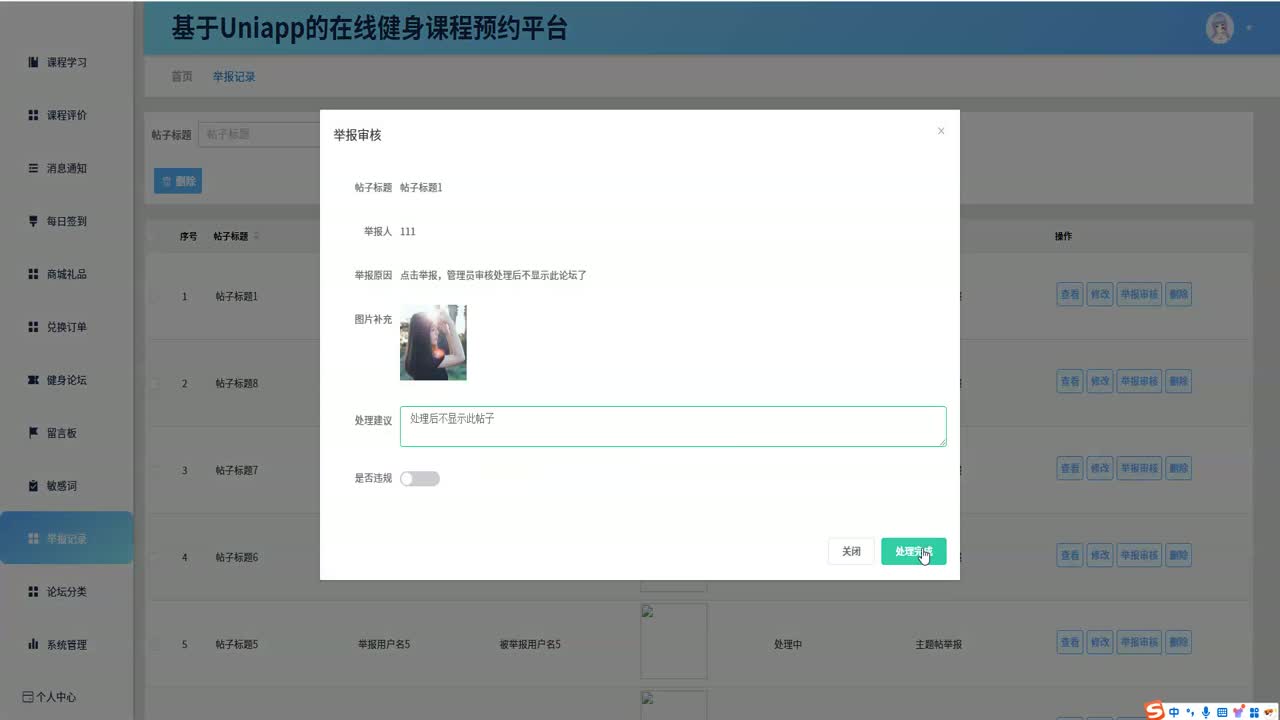Click the 举报审核 dialog title
The image size is (1280, 720).
[357, 135]
